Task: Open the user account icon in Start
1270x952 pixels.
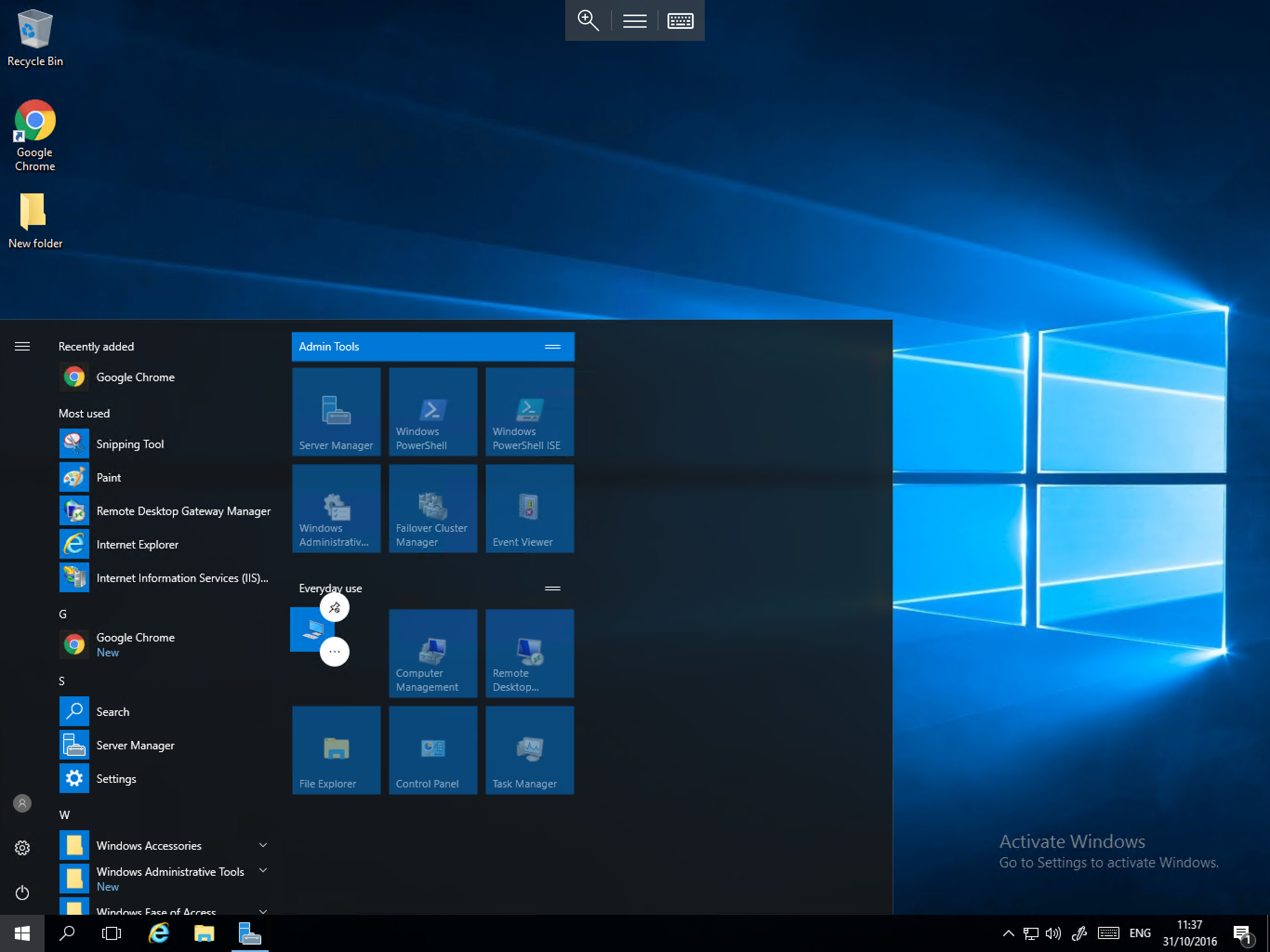Action: click(x=22, y=803)
